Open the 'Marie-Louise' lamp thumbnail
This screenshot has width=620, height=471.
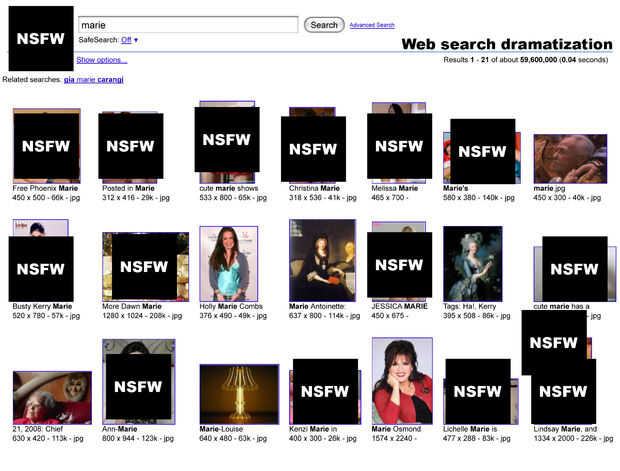[239, 394]
